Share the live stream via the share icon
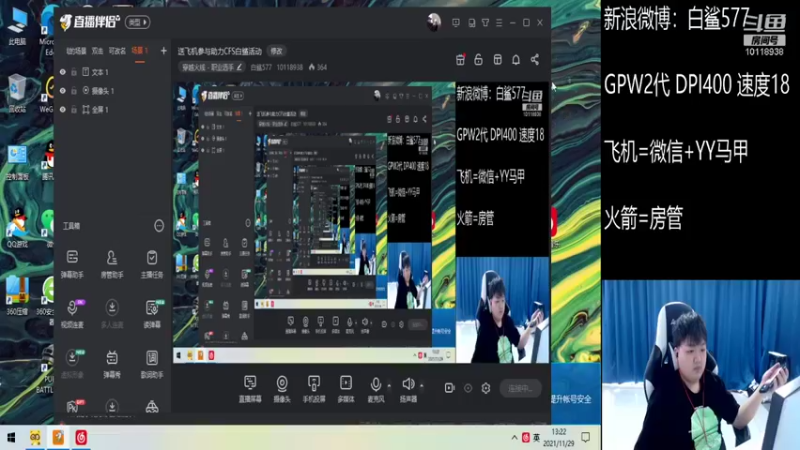800x450 pixels. [535, 60]
